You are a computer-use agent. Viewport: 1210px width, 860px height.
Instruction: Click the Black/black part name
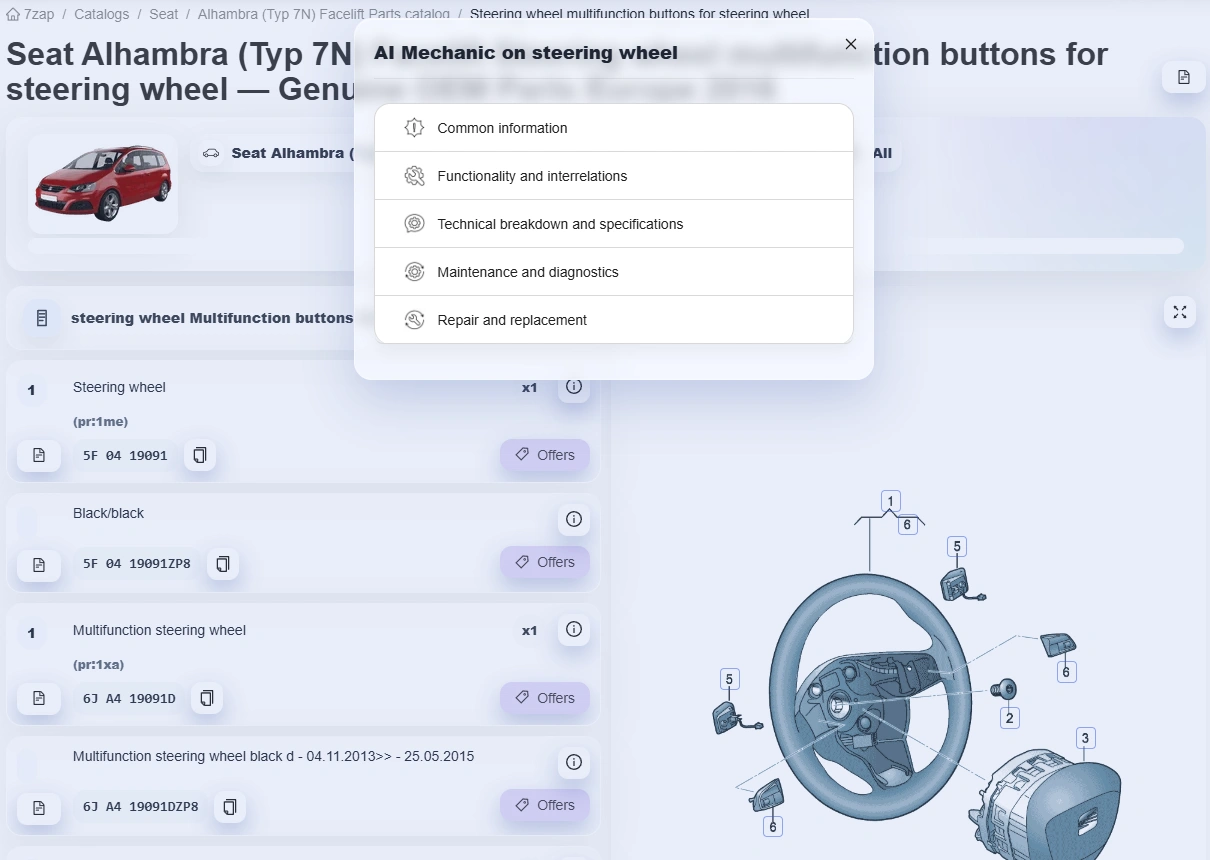(108, 513)
